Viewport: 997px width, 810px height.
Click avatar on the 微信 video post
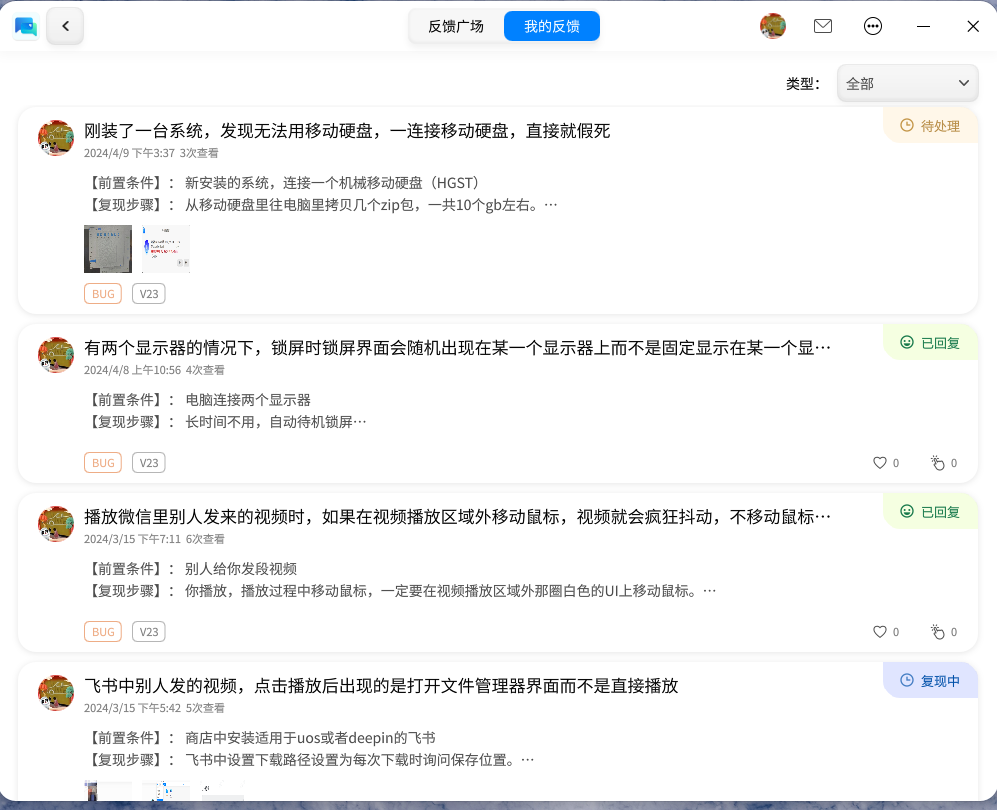coord(56,524)
